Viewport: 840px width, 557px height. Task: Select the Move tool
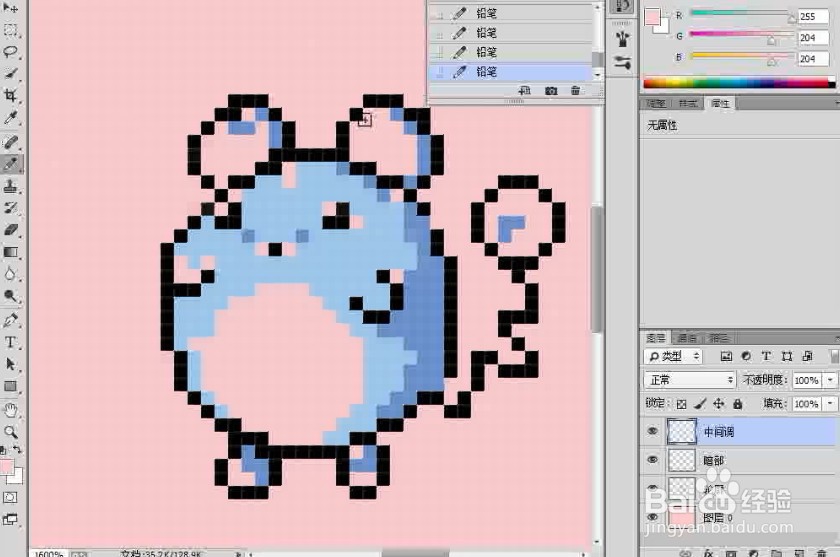[11, 8]
